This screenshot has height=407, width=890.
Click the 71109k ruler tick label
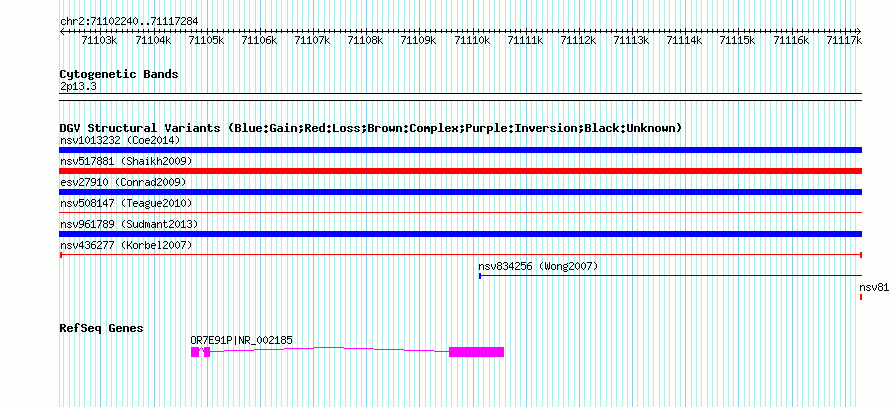(x=418, y=40)
